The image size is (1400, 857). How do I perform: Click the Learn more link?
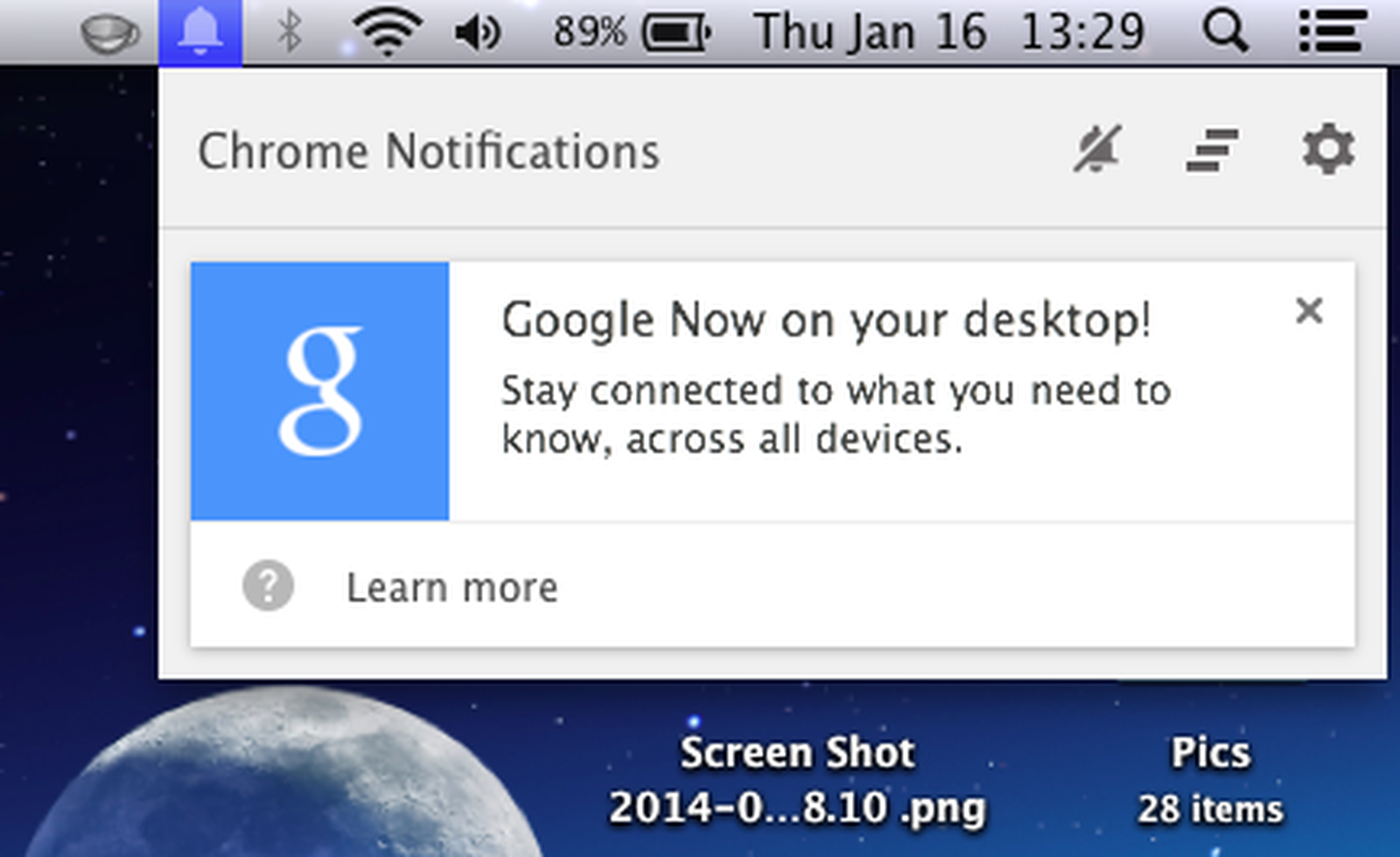click(451, 587)
